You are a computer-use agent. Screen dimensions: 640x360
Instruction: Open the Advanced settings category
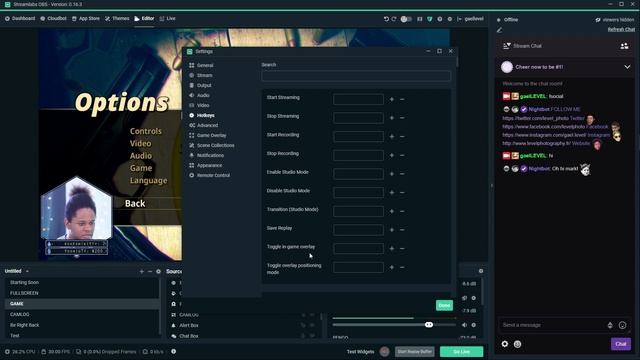[203, 125]
